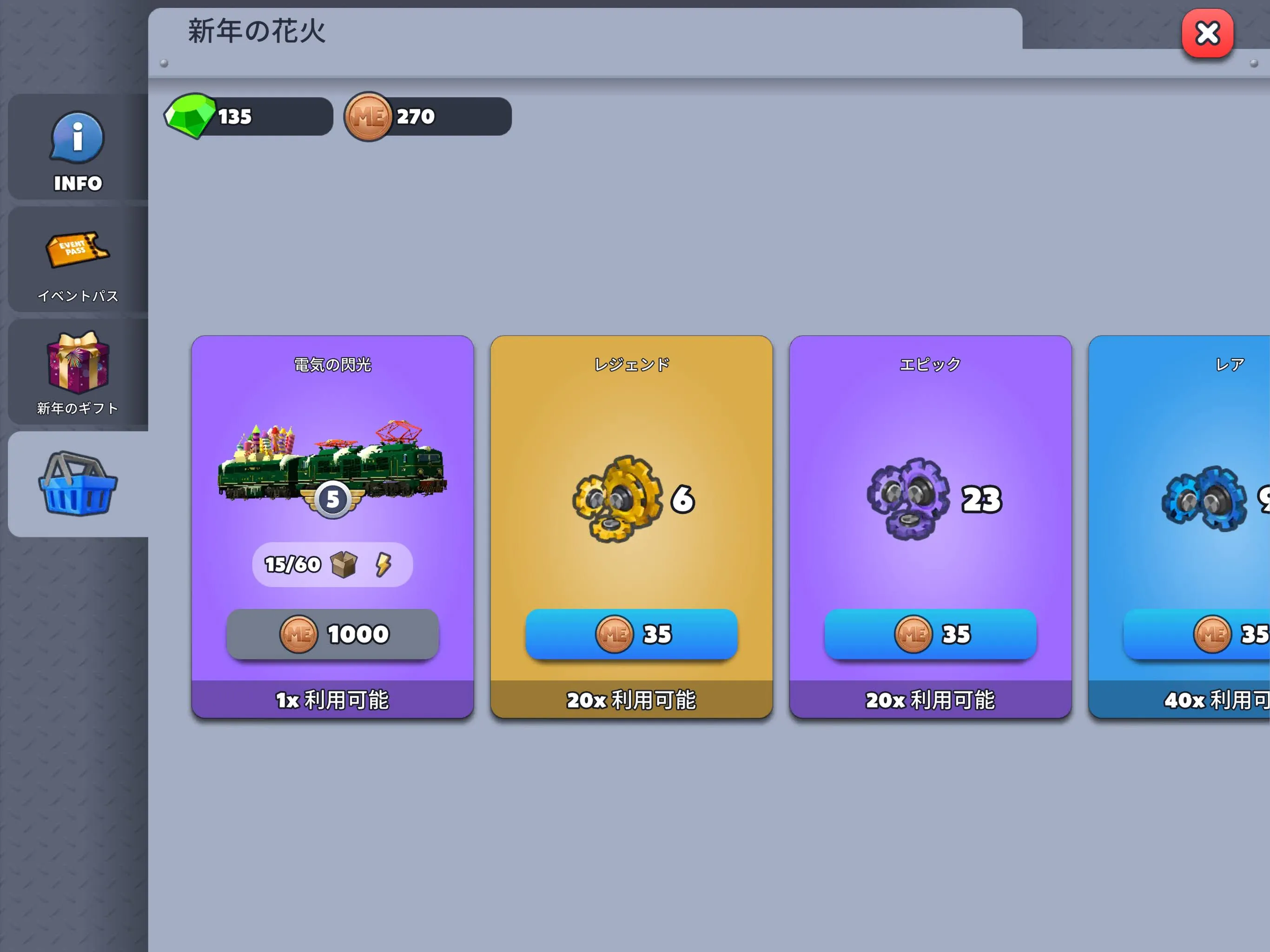Tap the ME coin balance icon
This screenshot has width=1270, height=952.
(368, 117)
